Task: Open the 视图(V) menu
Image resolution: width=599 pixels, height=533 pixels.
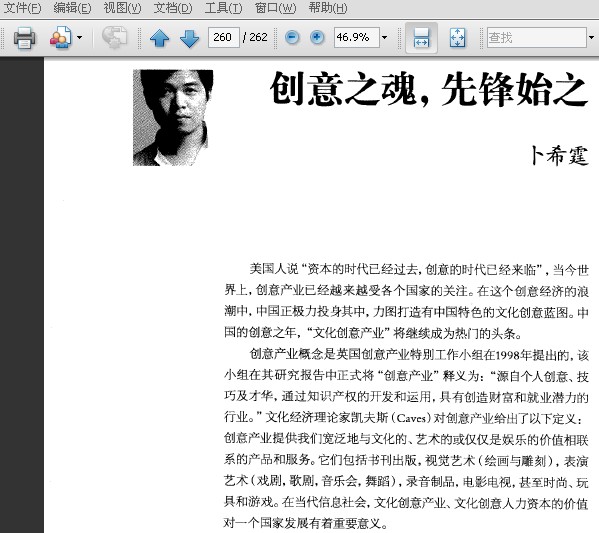Action: [x=122, y=8]
